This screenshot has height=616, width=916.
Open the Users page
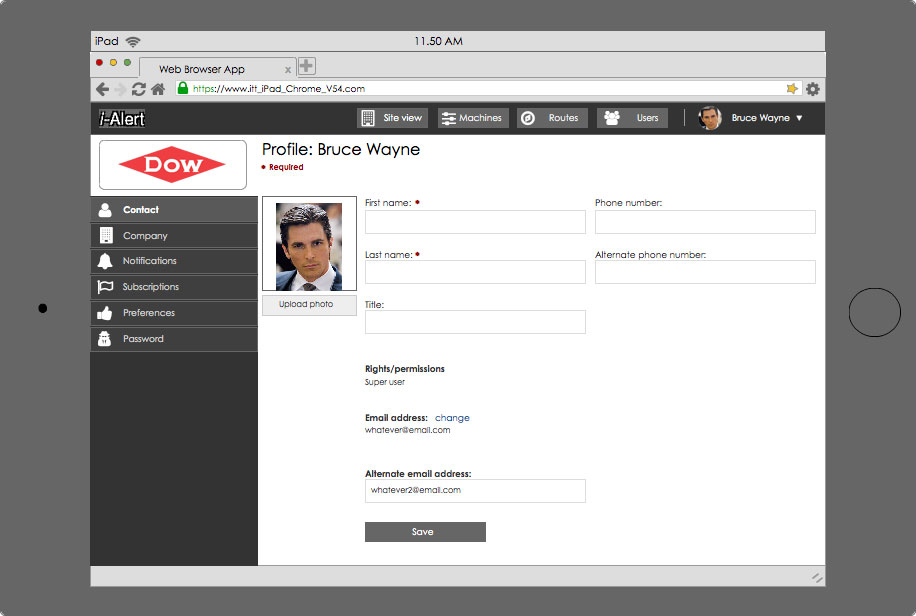632,118
